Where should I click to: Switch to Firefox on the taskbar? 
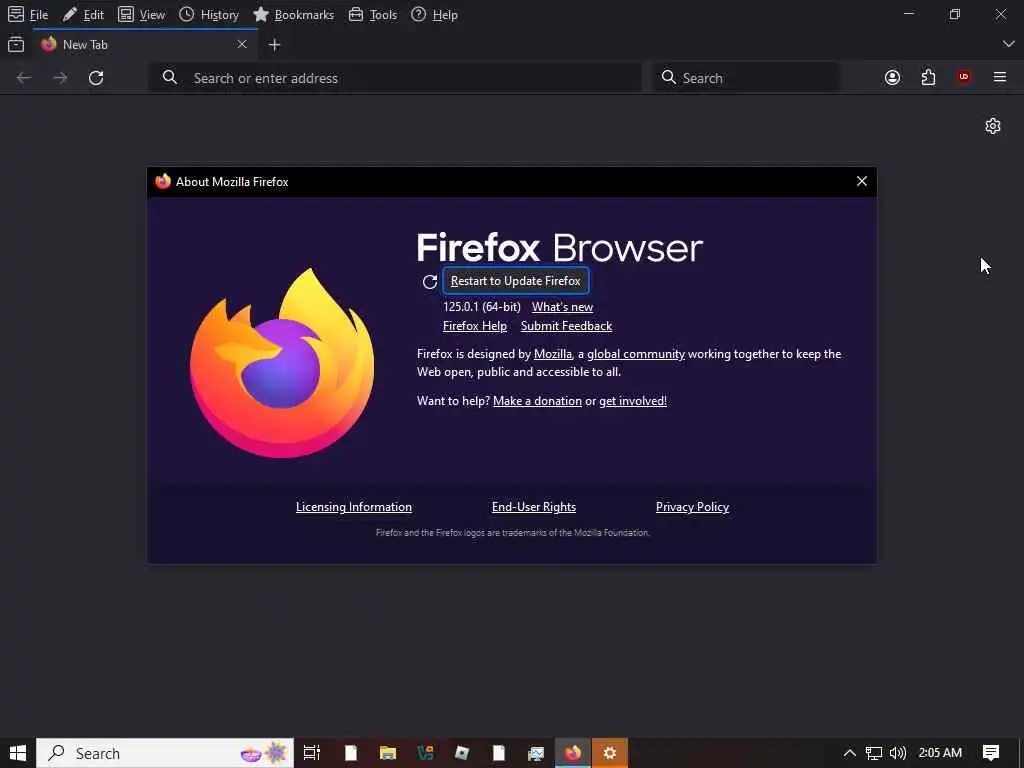pyautogui.click(x=573, y=753)
